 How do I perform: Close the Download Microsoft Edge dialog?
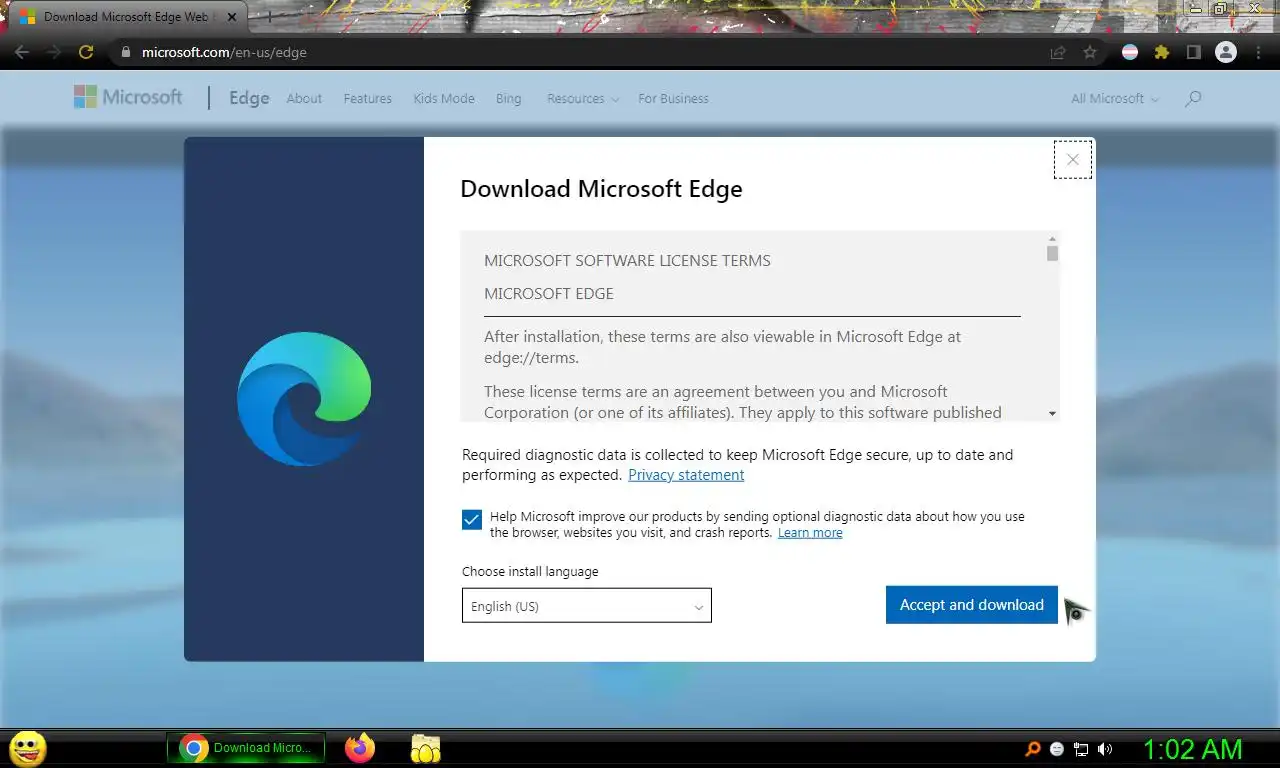(x=1073, y=159)
